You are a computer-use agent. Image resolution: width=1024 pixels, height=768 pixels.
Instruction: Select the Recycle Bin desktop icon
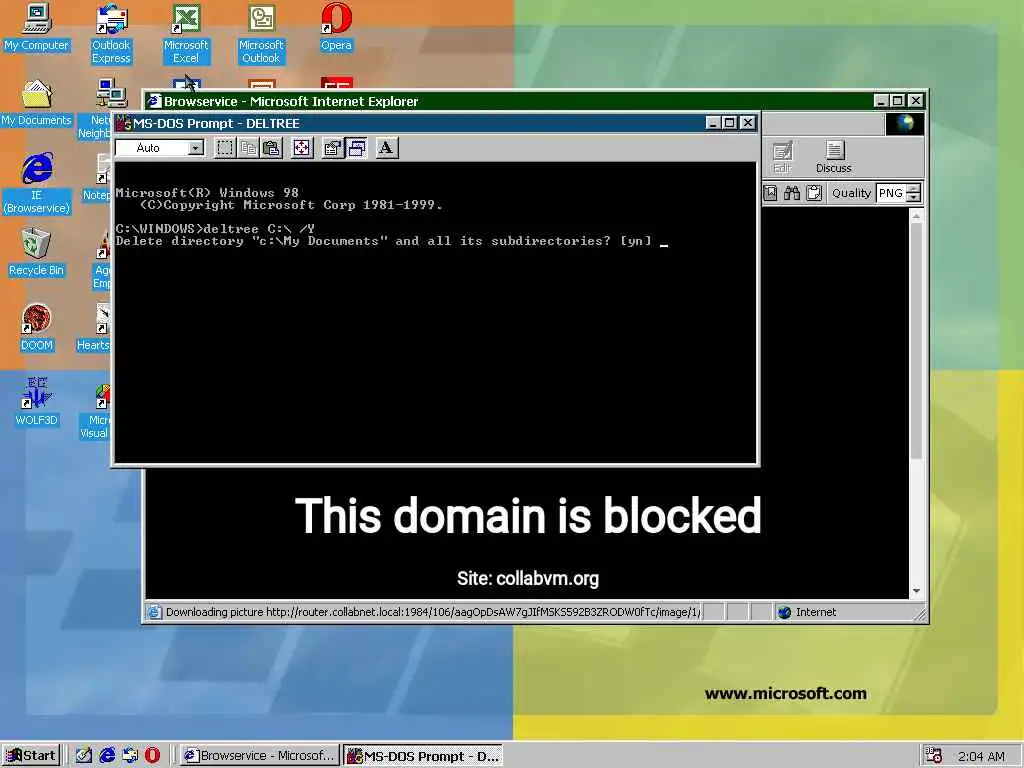click(x=37, y=253)
